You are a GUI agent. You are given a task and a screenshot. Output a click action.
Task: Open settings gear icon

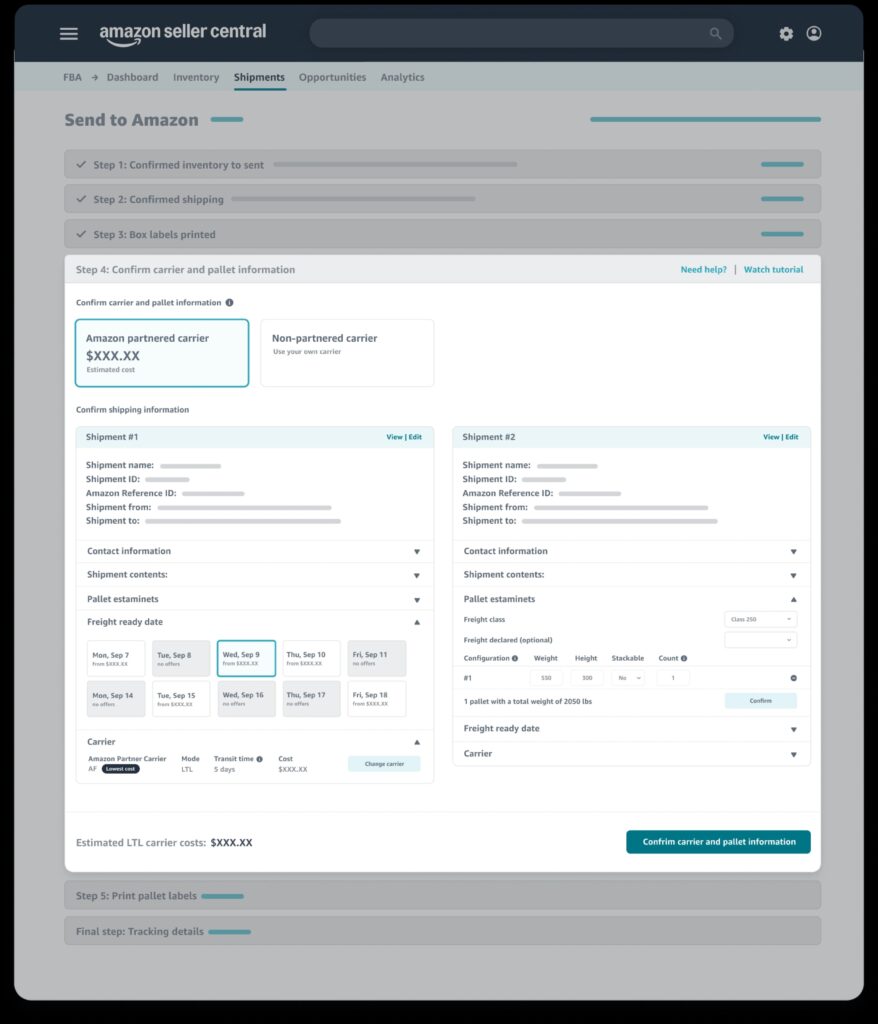[786, 33]
